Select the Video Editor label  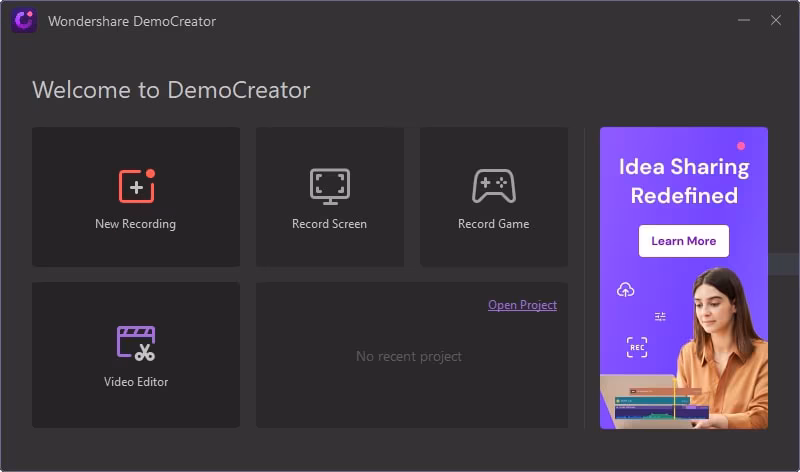(x=136, y=382)
